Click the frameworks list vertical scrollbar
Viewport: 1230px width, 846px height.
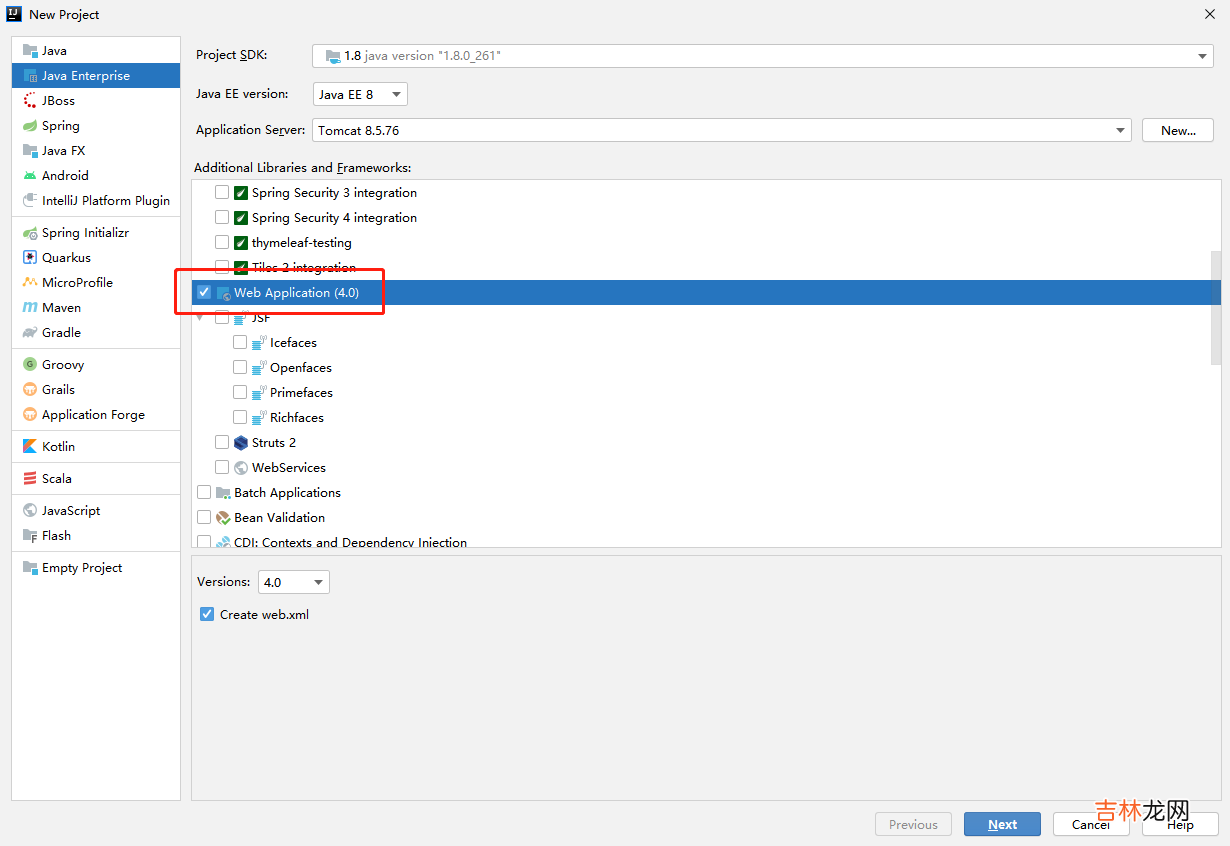click(1215, 307)
